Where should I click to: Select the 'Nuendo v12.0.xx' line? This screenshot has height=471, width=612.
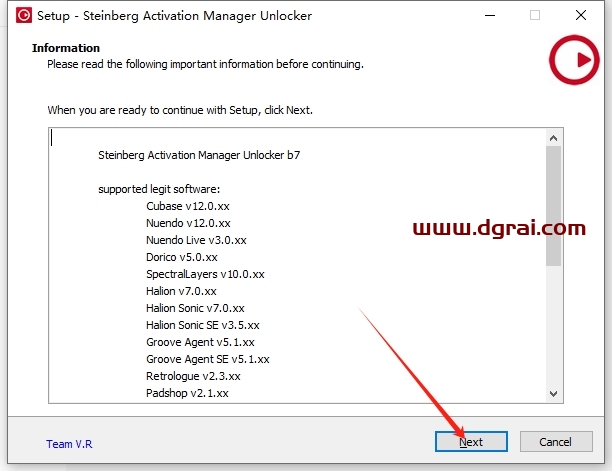click(x=188, y=223)
